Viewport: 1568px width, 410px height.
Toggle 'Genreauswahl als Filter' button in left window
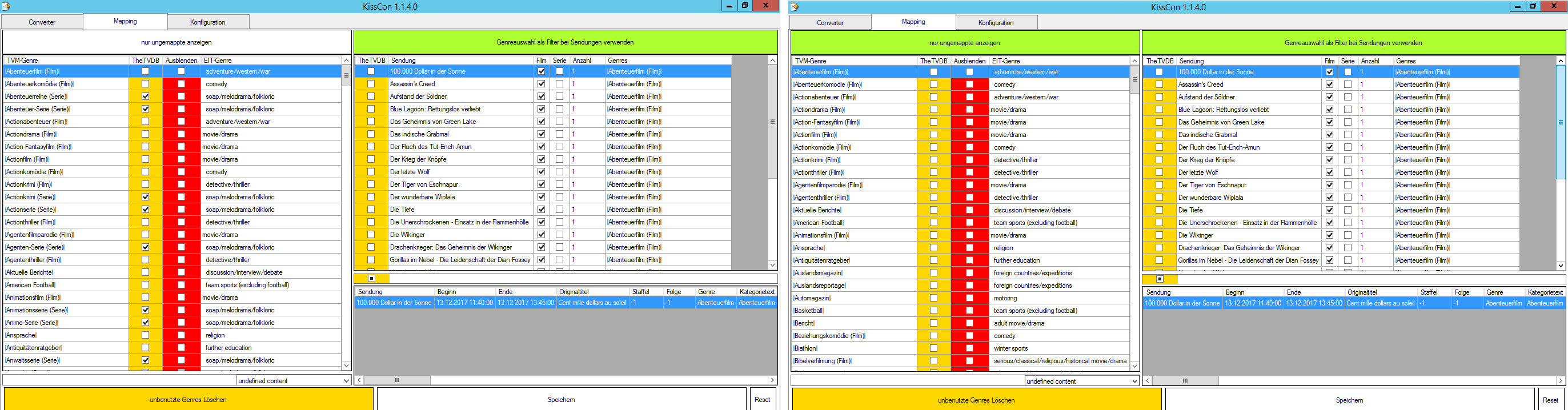pos(566,43)
